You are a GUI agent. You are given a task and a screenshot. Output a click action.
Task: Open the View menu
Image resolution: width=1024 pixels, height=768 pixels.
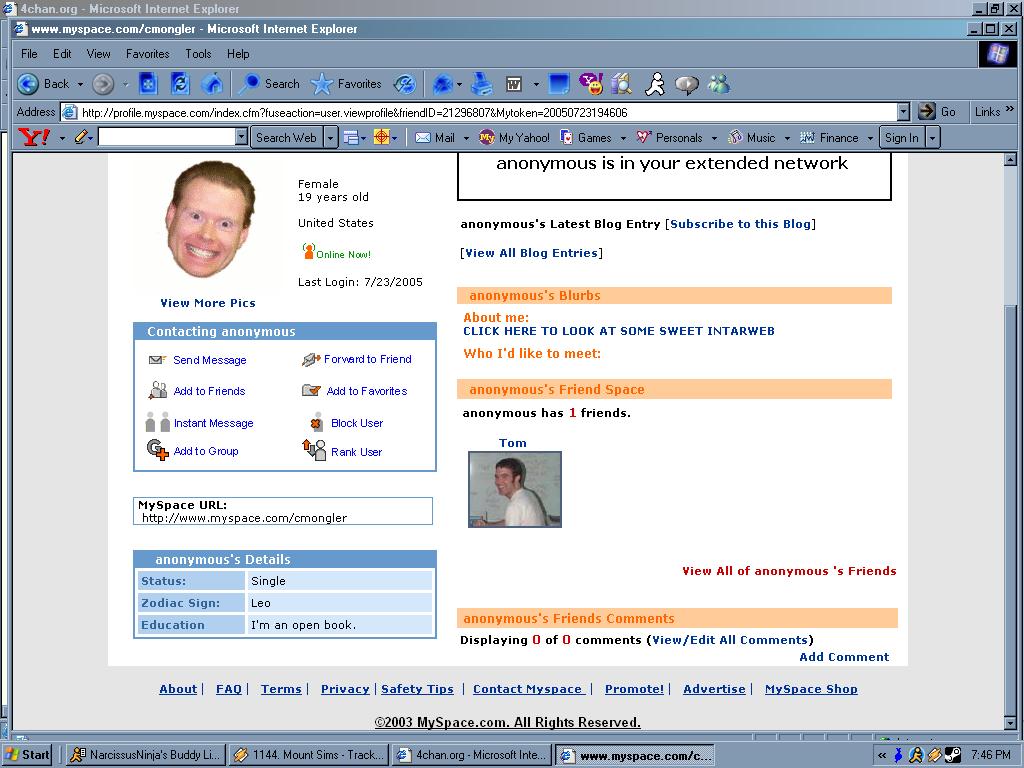pos(99,54)
